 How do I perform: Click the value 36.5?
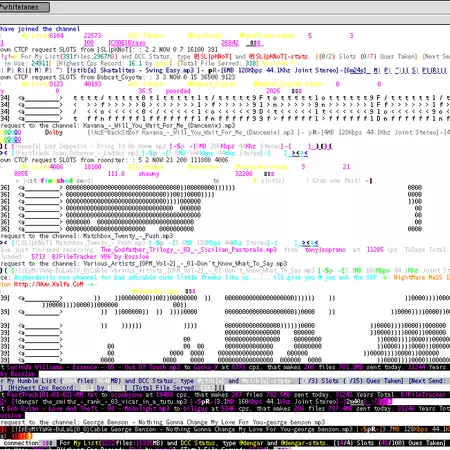pos(145,91)
